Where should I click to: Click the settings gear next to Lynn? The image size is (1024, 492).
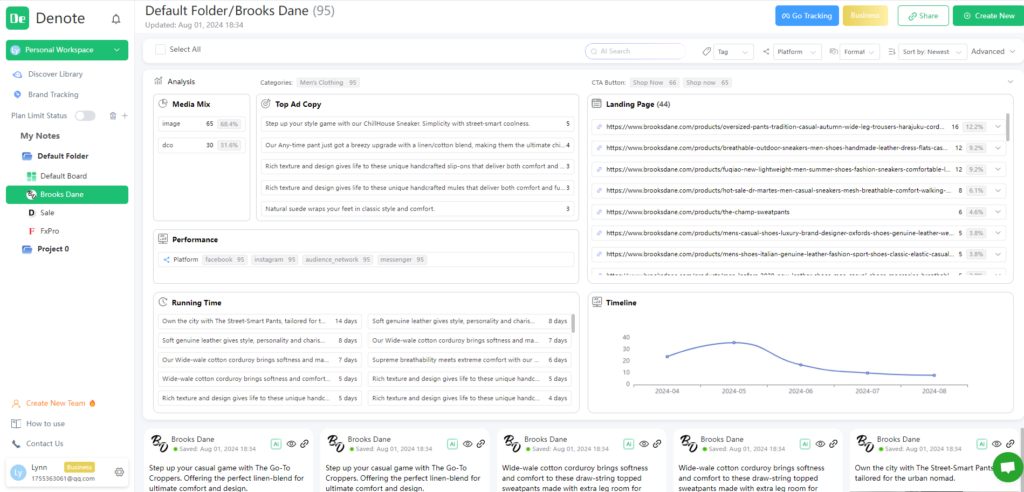pos(119,472)
